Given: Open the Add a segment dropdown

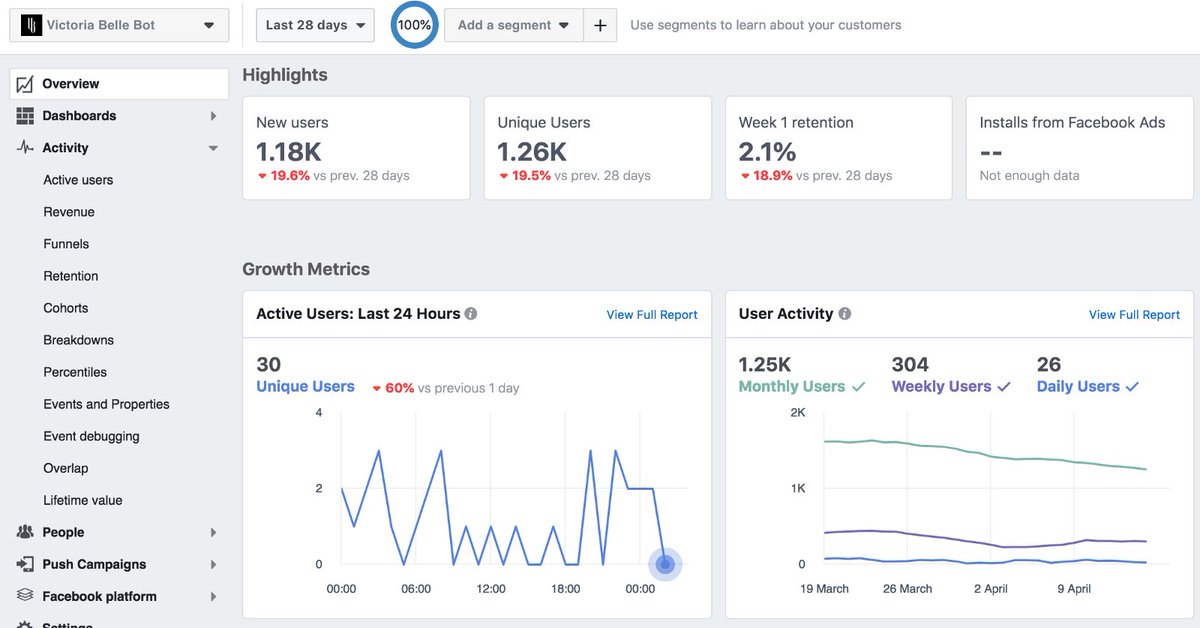Looking at the screenshot, I should 513,24.
